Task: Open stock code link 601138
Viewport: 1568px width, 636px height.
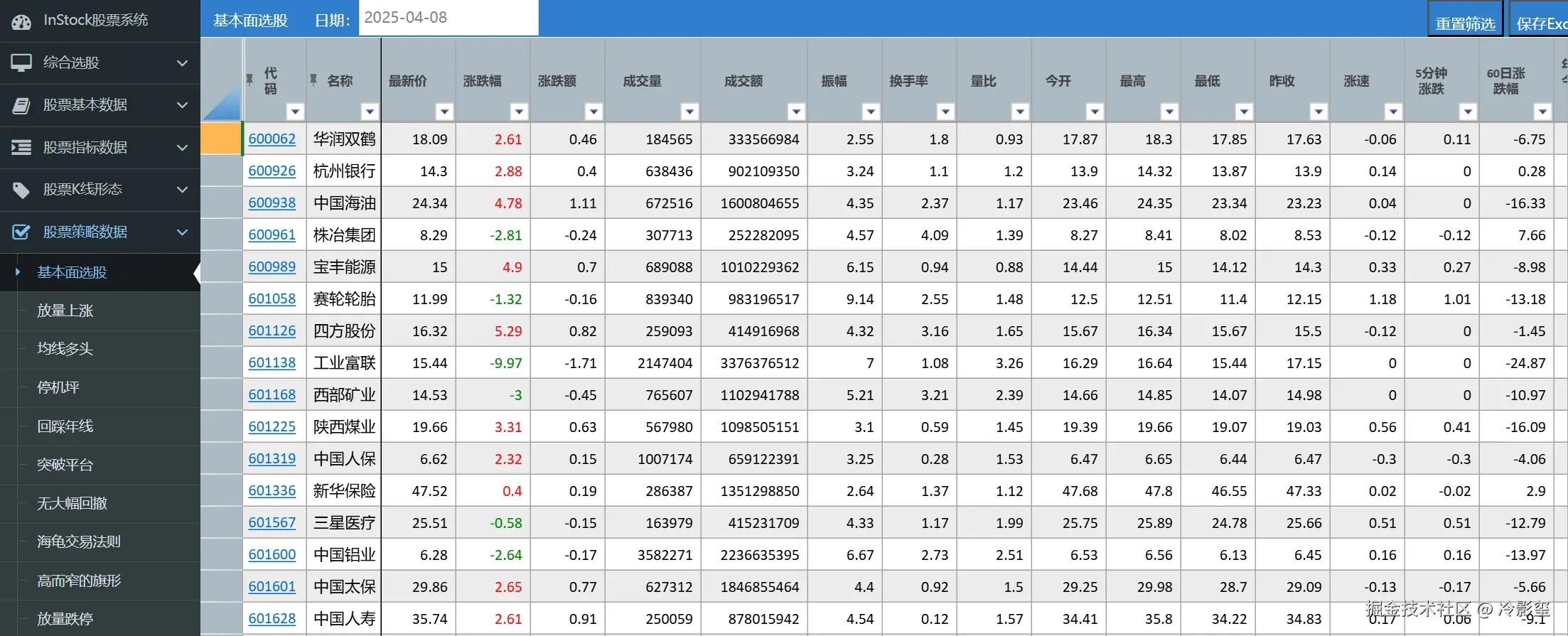Action: click(272, 362)
